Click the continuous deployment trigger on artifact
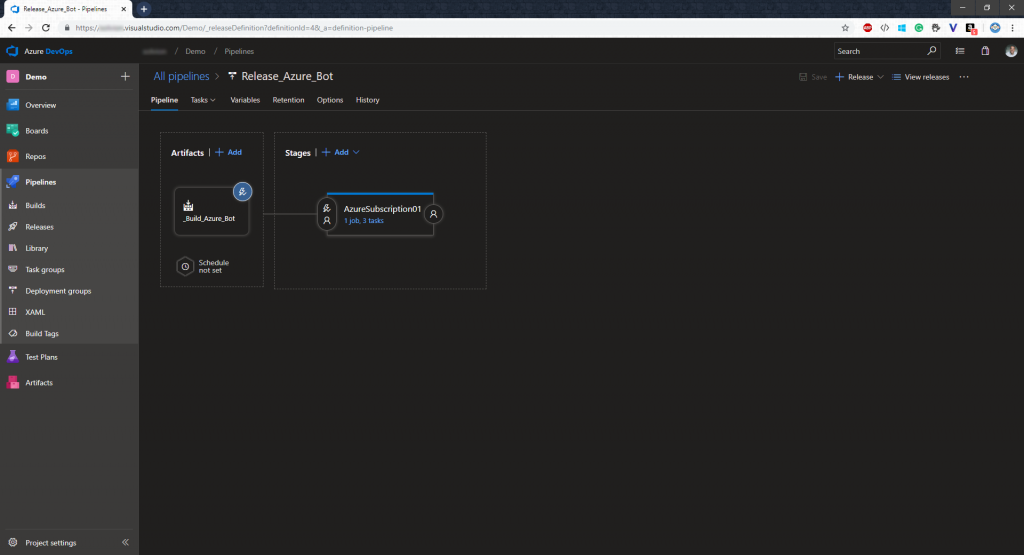Screen dimensions: 1024x555 [x=242, y=191]
